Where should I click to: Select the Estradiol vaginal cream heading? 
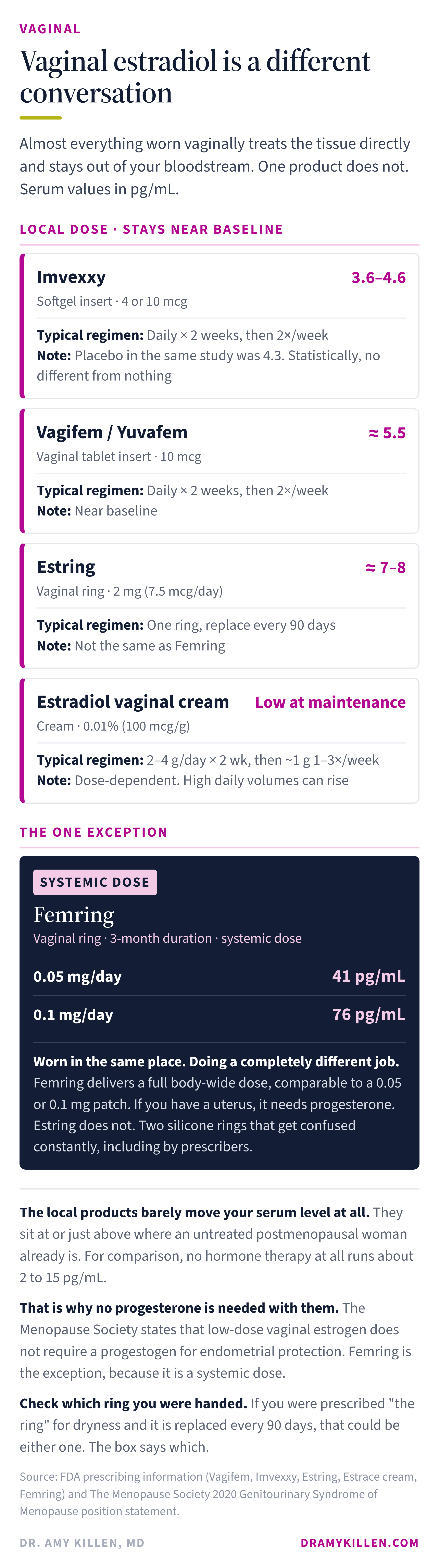pyautogui.click(x=133, y=702)
